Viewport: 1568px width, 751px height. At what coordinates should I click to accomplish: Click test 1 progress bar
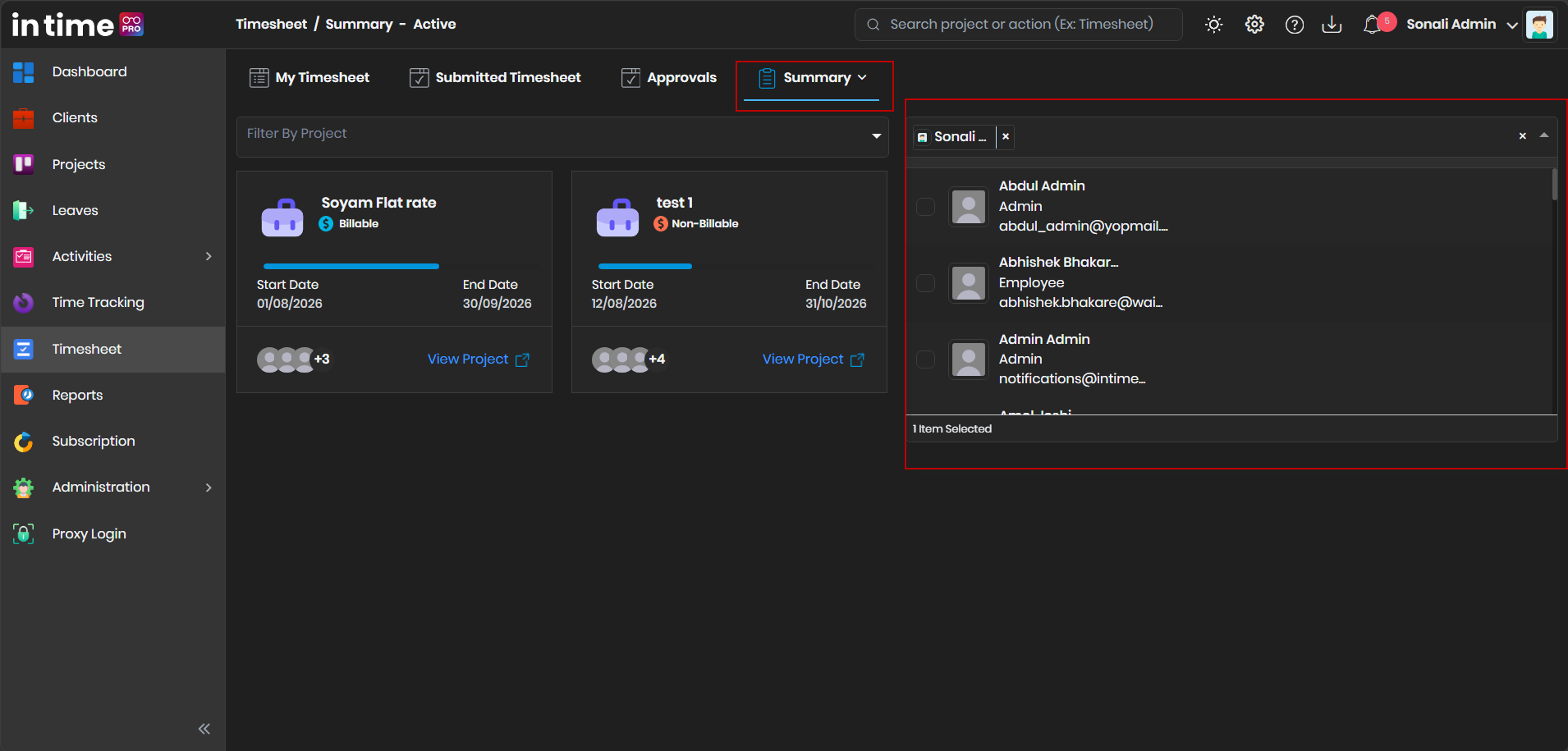pyautogui.click(x=645, y=266)
